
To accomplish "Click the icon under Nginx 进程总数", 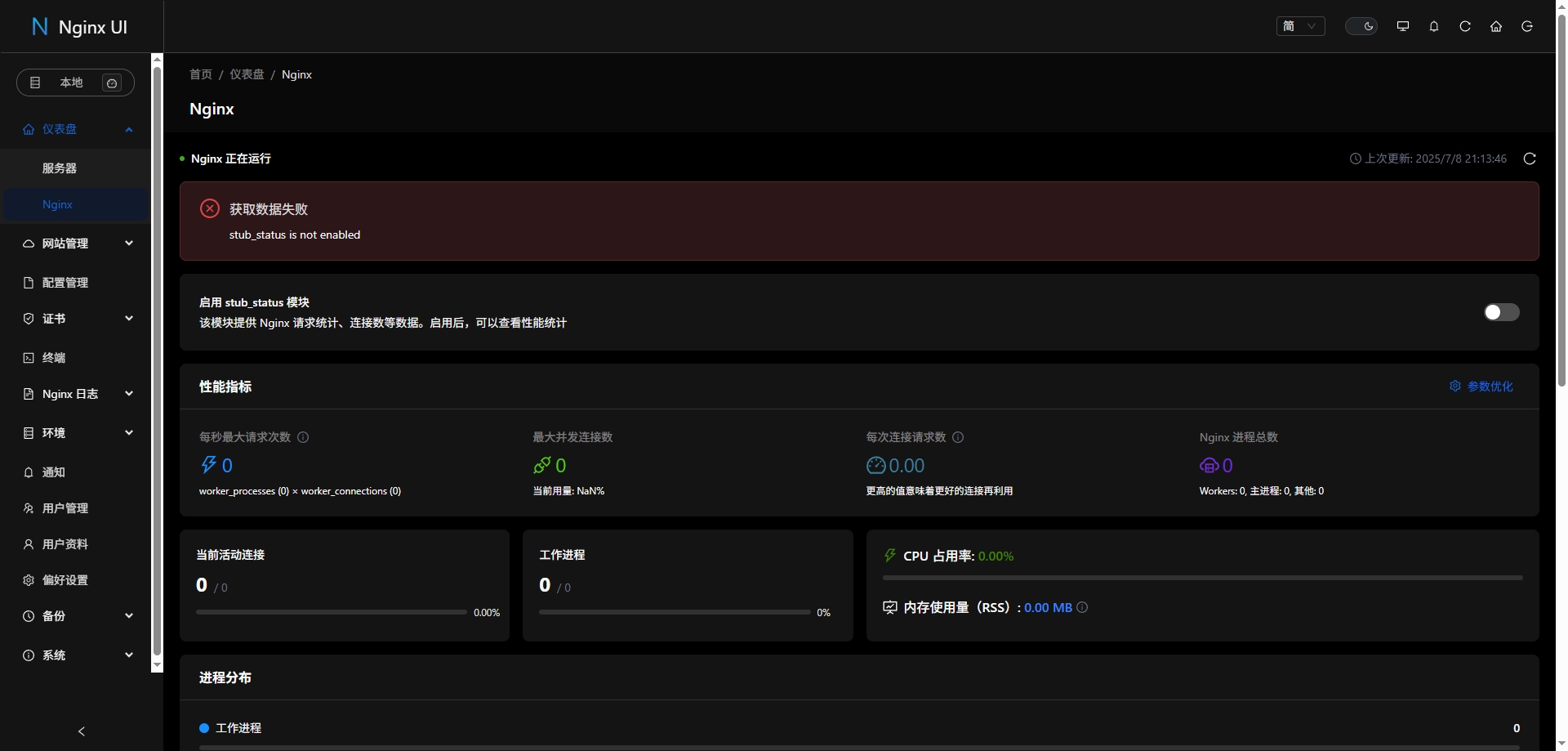I will tap(1209, 465).
